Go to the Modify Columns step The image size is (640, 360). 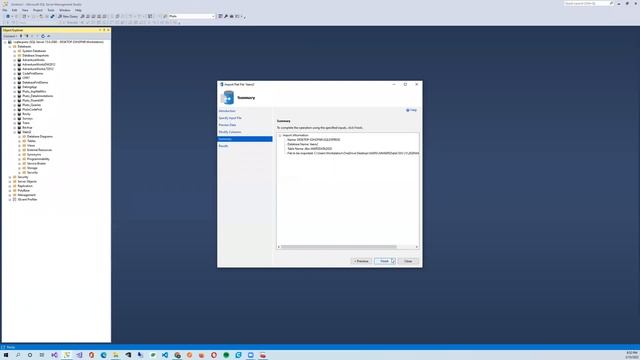point(230,132)
